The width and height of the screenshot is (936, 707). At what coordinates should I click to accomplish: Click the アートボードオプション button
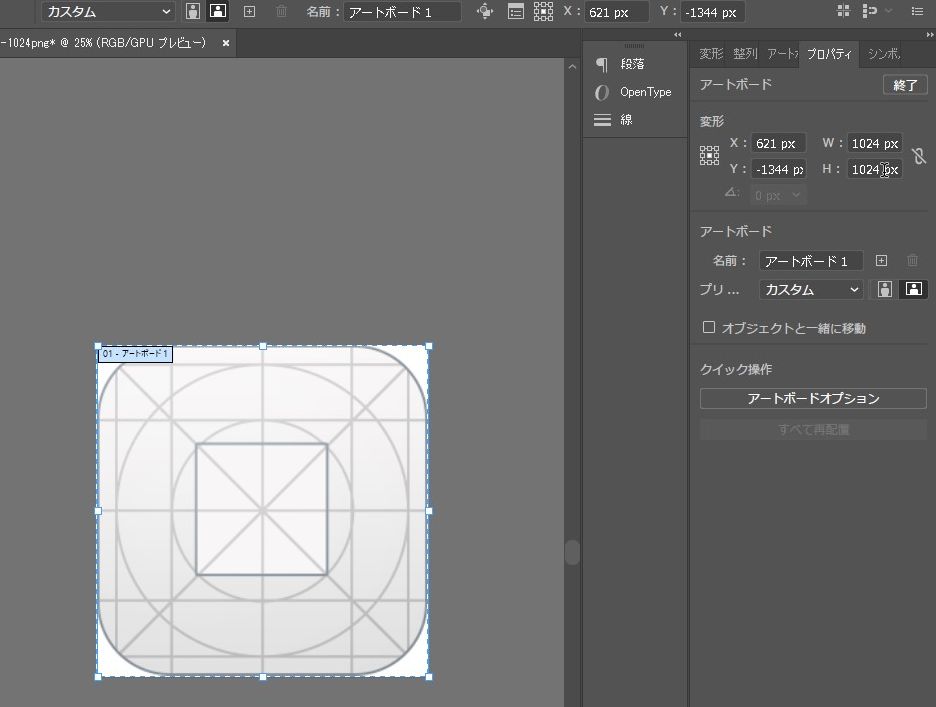click(x=813, y=398)
